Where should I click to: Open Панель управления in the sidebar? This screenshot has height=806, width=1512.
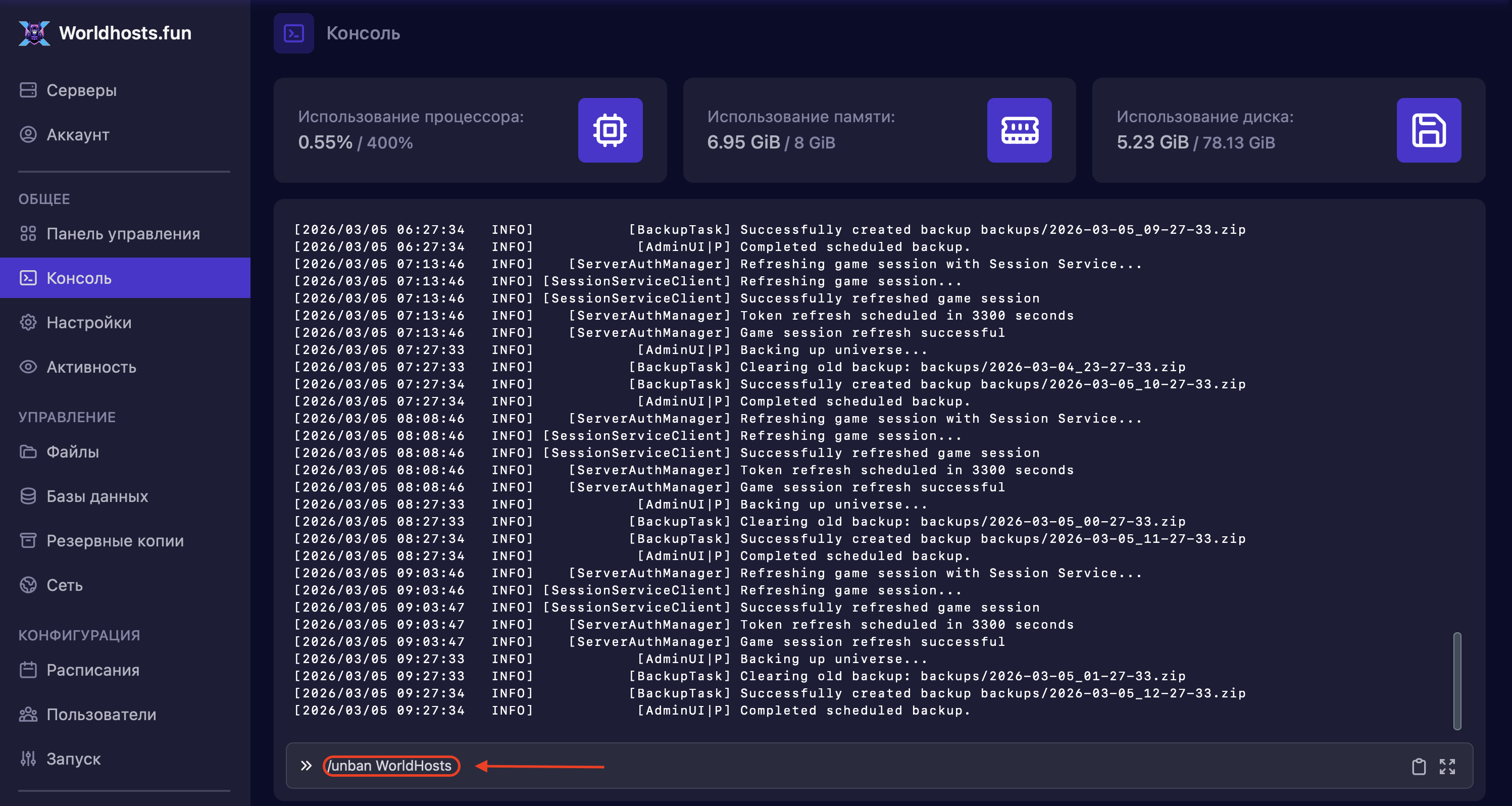click(123, 234)
